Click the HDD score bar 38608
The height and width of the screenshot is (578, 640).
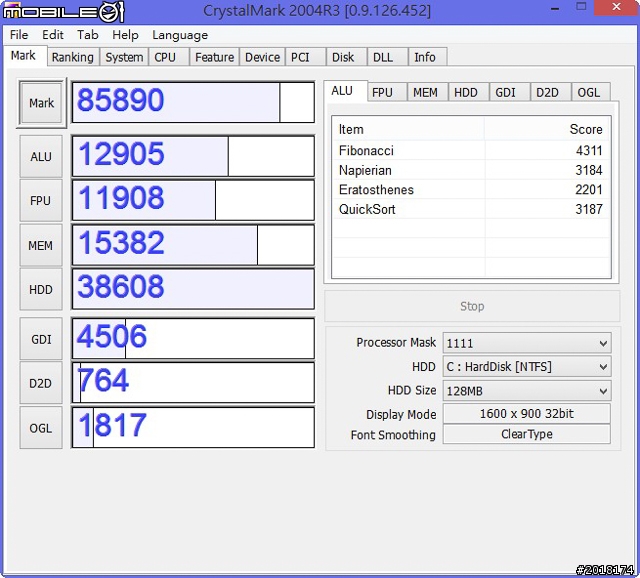193,289
